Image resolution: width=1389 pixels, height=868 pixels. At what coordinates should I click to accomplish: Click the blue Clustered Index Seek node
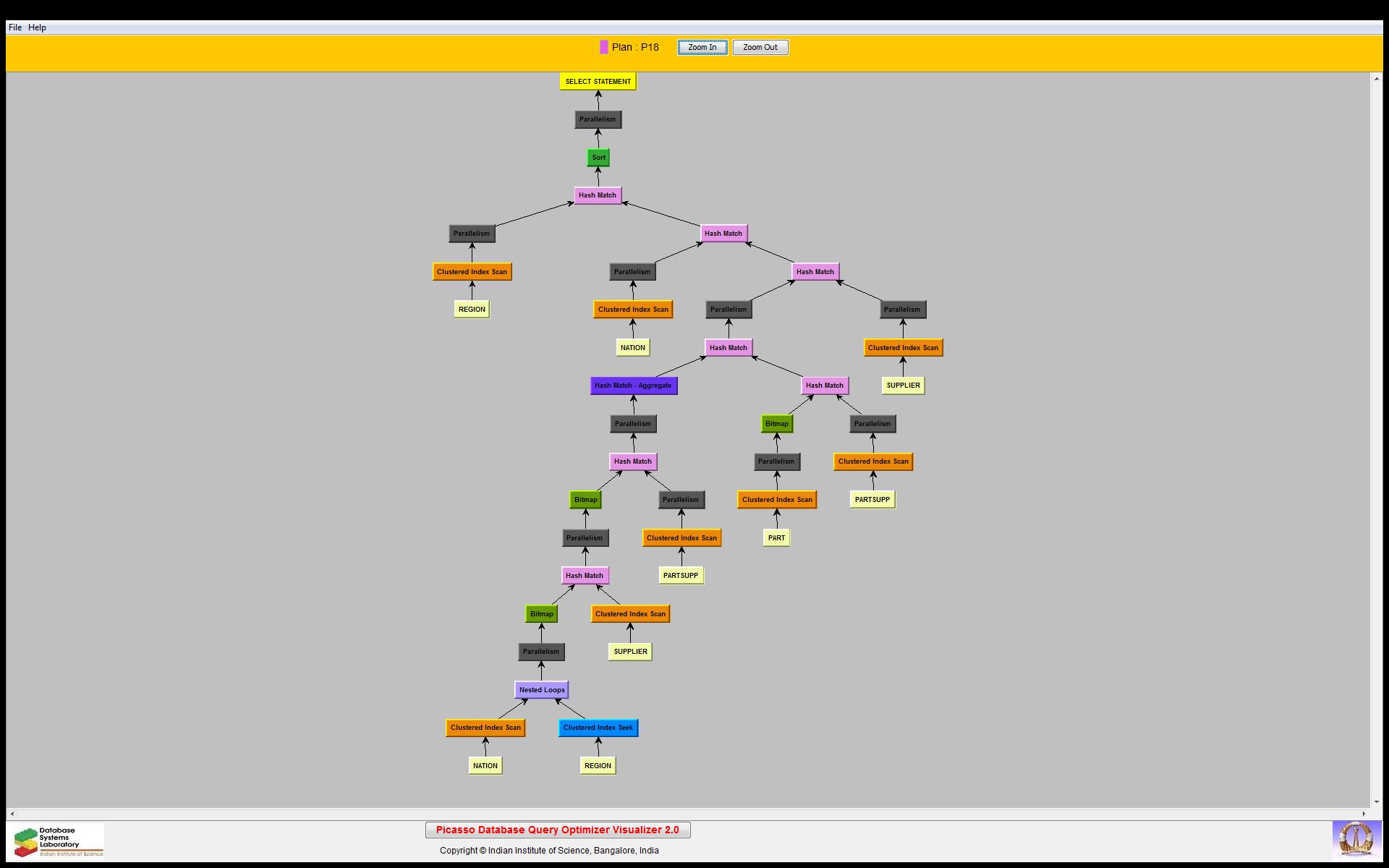tap(598, 728)
